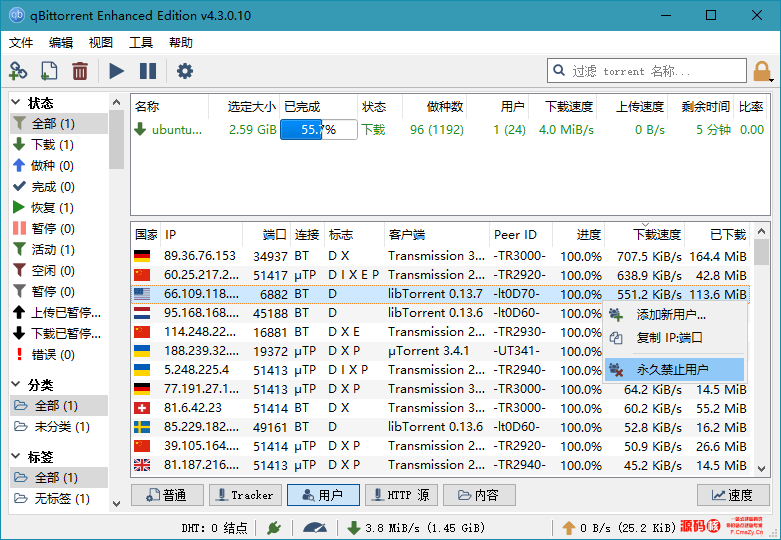The image size is (781, 540).
Task: Sort torrents by 名称 column header
Action: 169,107
